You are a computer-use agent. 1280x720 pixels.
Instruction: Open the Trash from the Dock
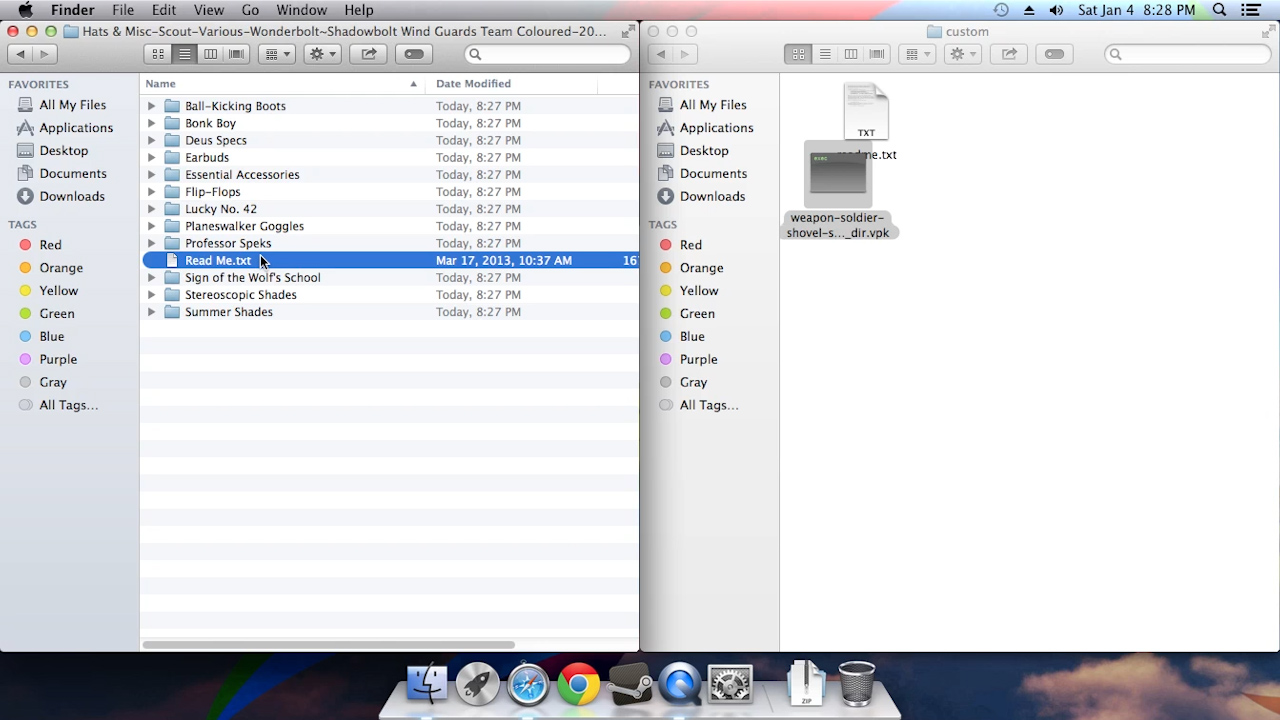pyautogui.click(x=856, y=684)
